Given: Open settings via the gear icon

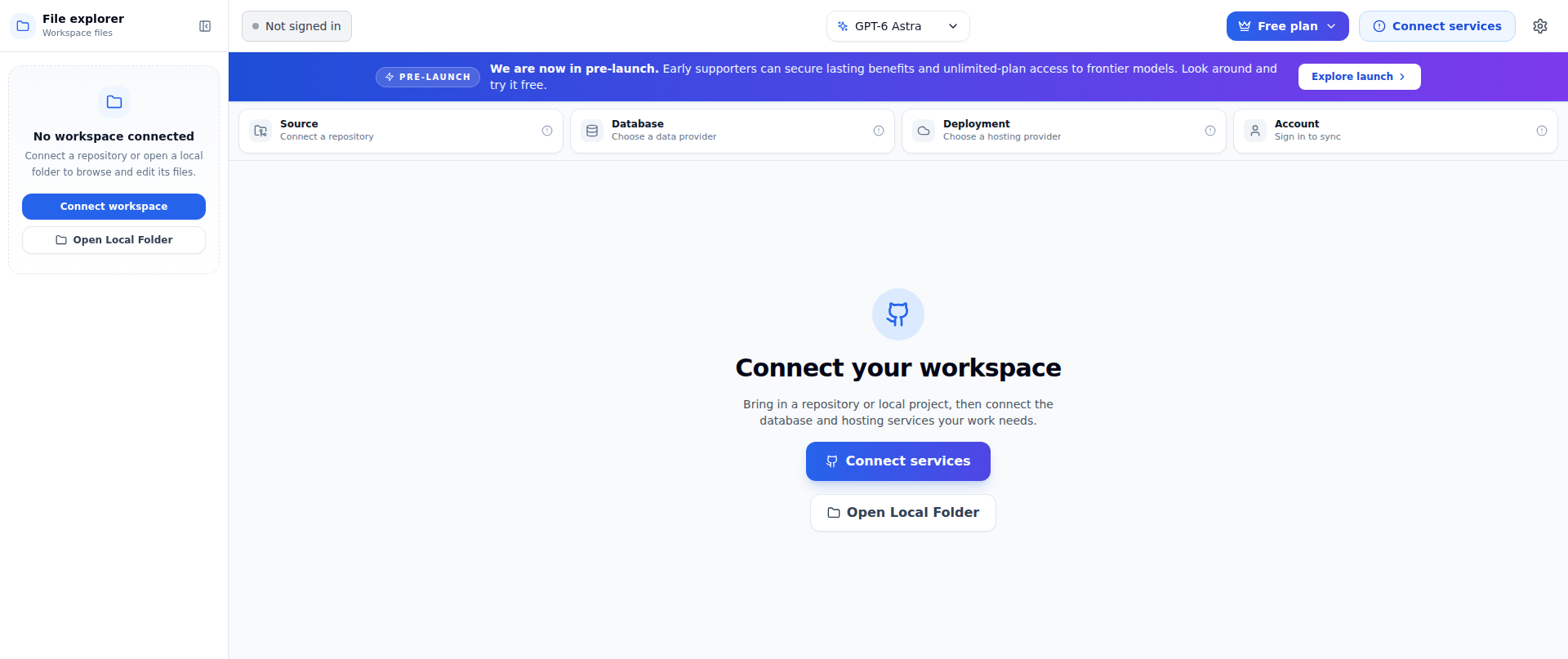Looking at the screenshot, I should point(1540,26).
